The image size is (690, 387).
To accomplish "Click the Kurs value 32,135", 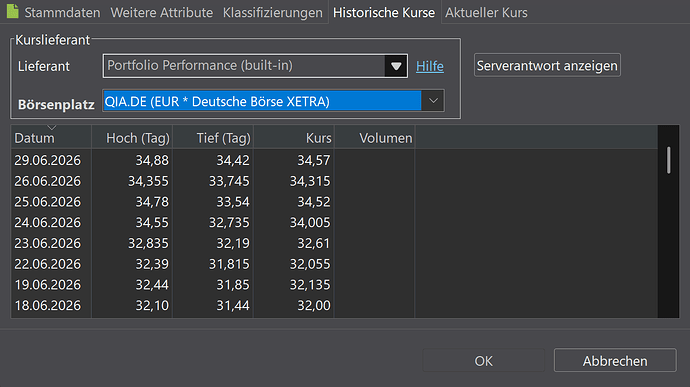I will [310, 284].
